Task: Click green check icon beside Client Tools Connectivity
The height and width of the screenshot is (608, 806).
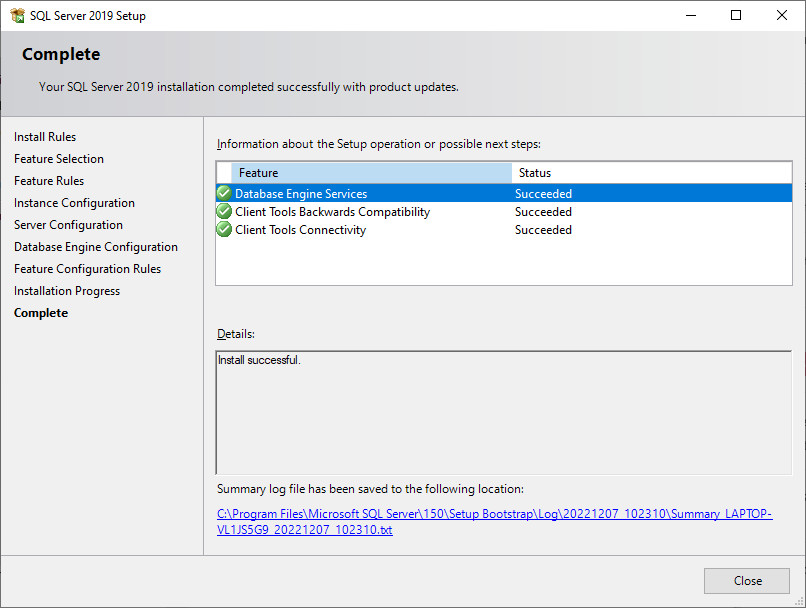Action: point(224,229)
